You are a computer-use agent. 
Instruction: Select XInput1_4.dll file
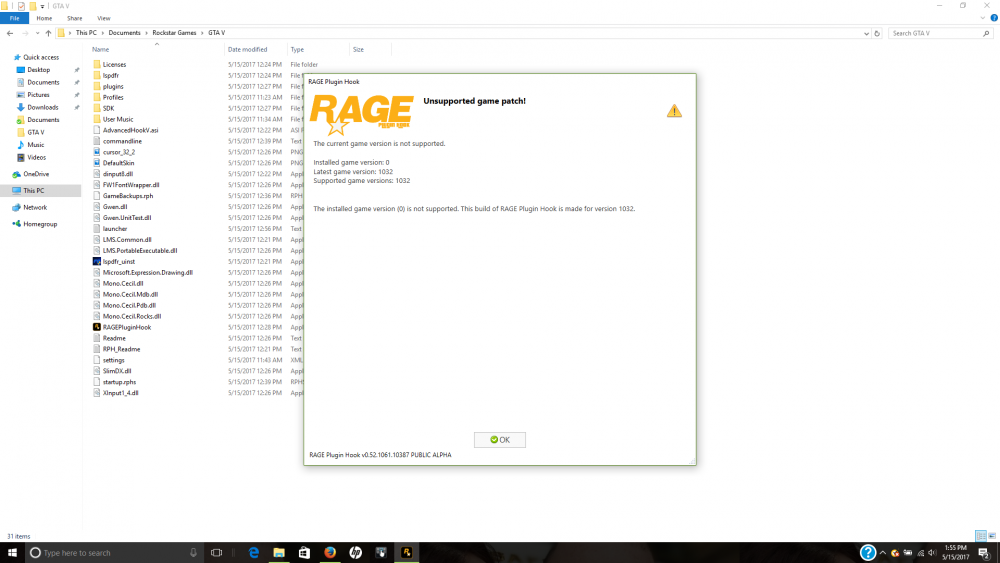(x=121, y=393)
